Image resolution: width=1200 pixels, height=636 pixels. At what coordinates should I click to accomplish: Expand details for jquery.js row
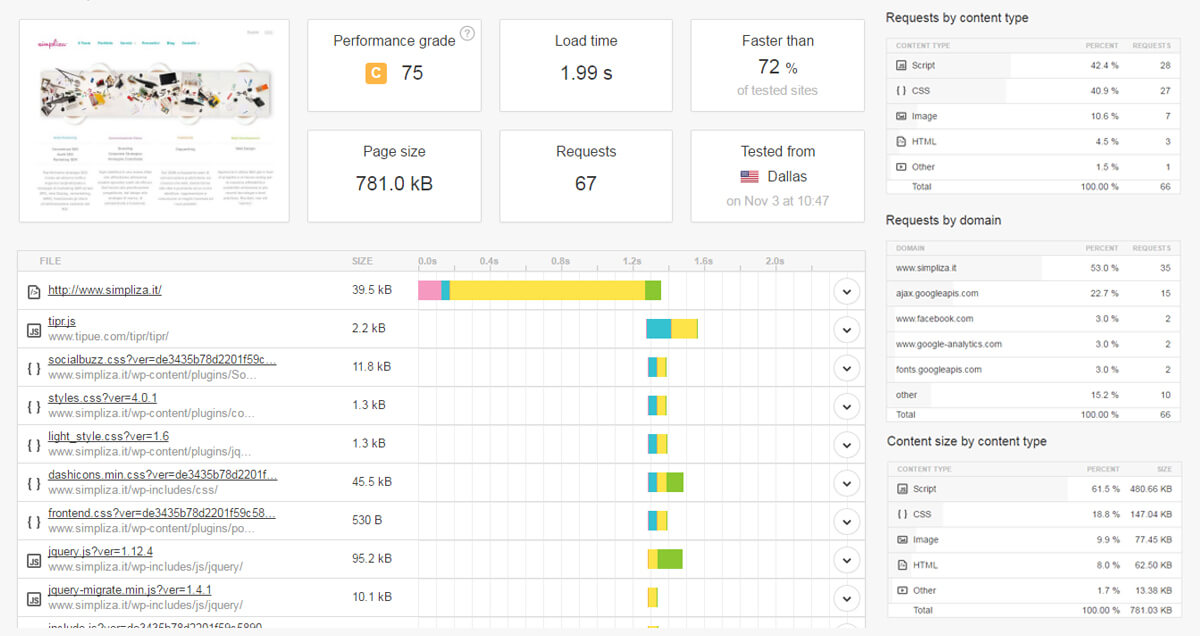[846, 559]
